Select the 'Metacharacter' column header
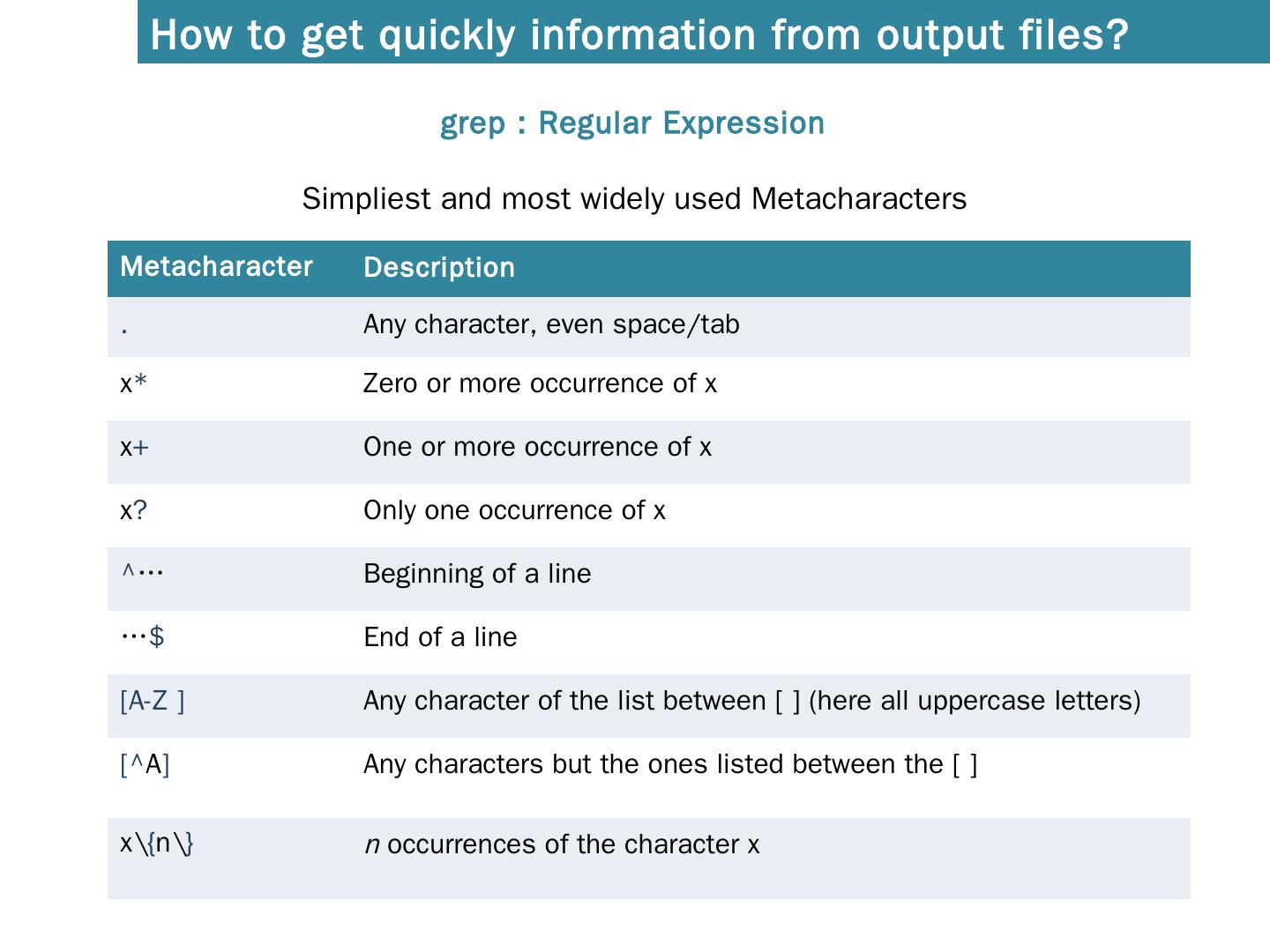Image resolution: width=1270 pixels, height=952 pixels. click(x=216, y=266)
